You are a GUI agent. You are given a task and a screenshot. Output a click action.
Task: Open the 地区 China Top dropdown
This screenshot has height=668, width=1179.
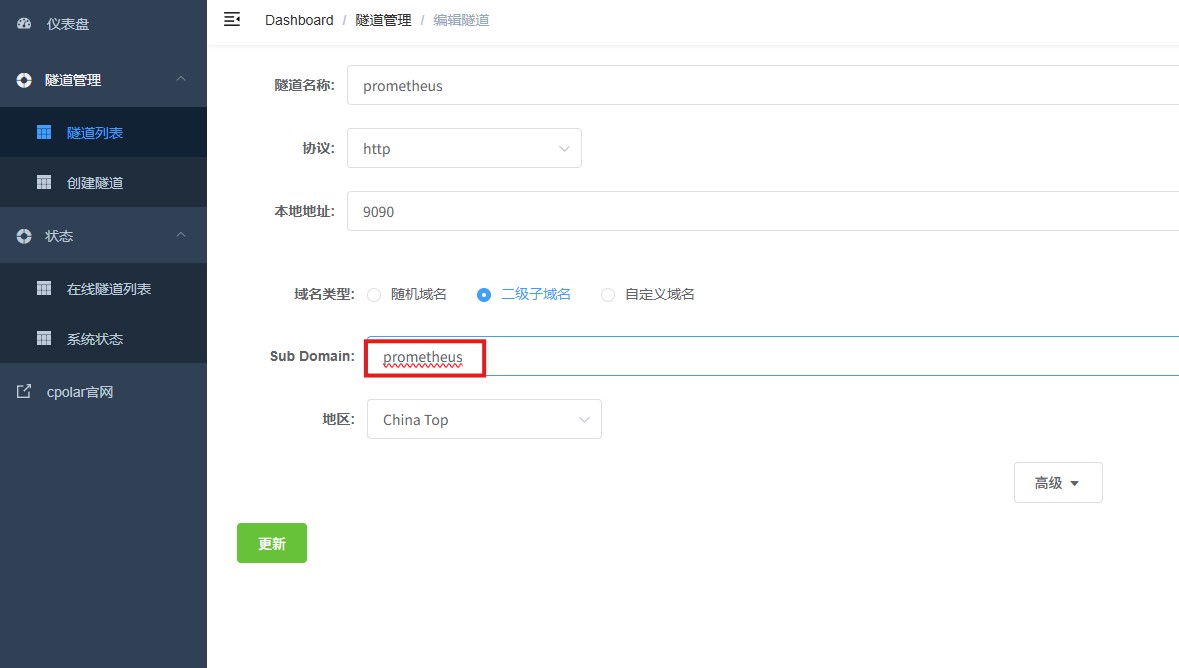[484, 419]
